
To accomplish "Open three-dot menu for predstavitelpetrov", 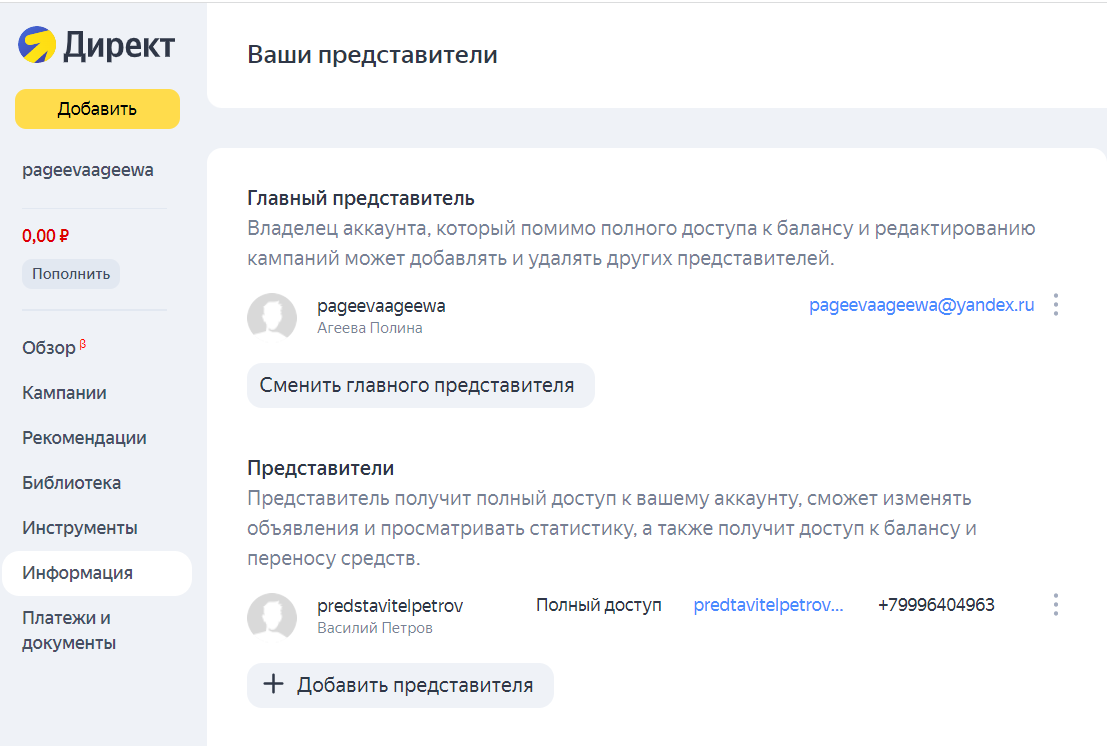I will click(1056, 605).
